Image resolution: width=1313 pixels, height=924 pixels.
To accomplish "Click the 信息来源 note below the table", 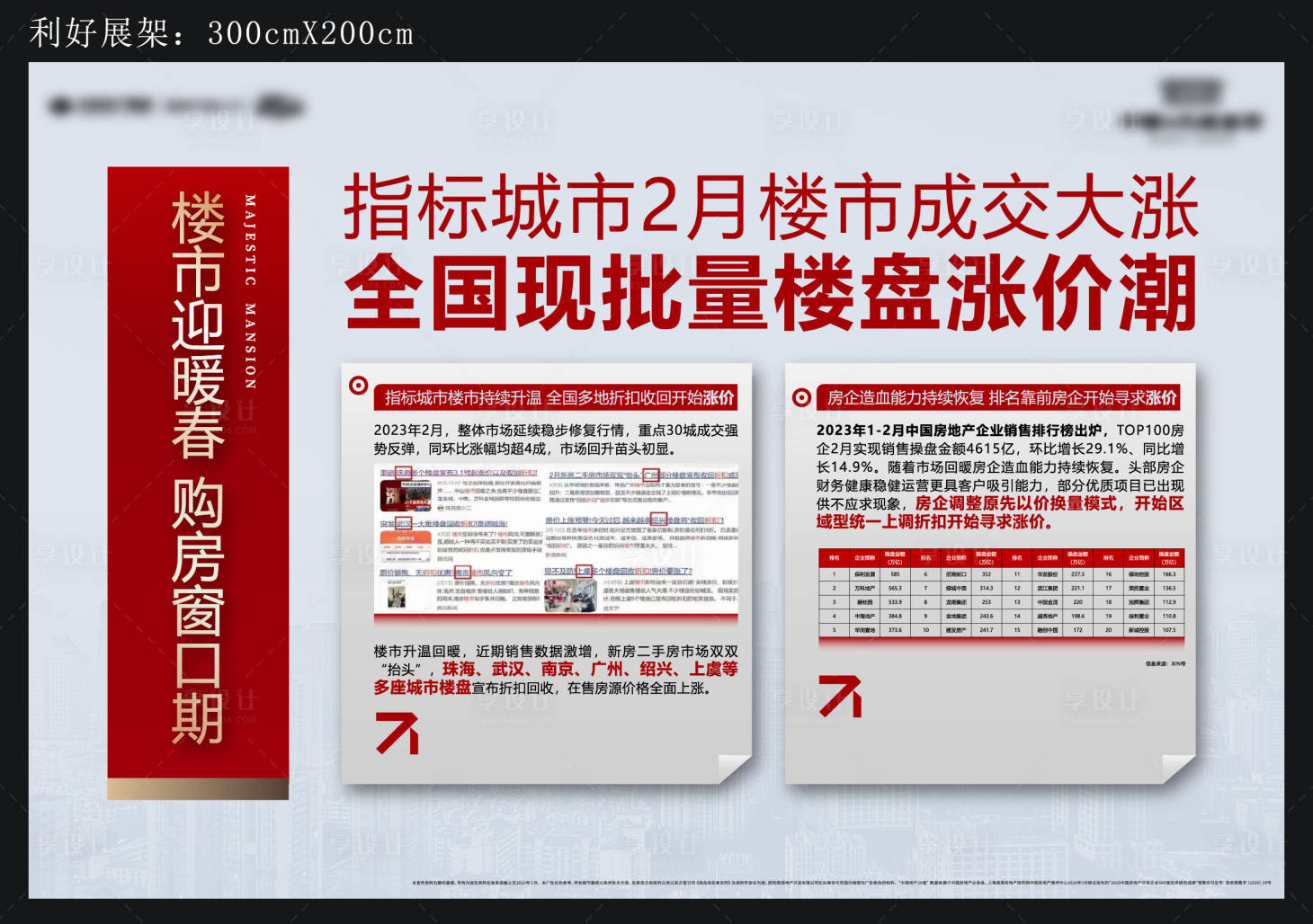I will click(1166, 664).
